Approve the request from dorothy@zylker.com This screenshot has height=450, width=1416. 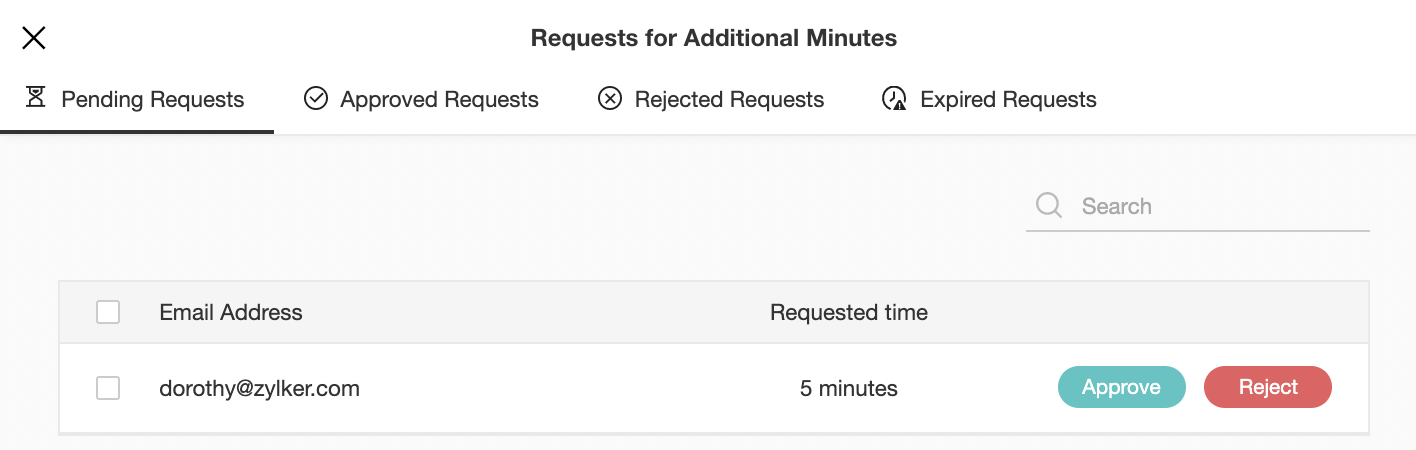tap(1122, 387)
